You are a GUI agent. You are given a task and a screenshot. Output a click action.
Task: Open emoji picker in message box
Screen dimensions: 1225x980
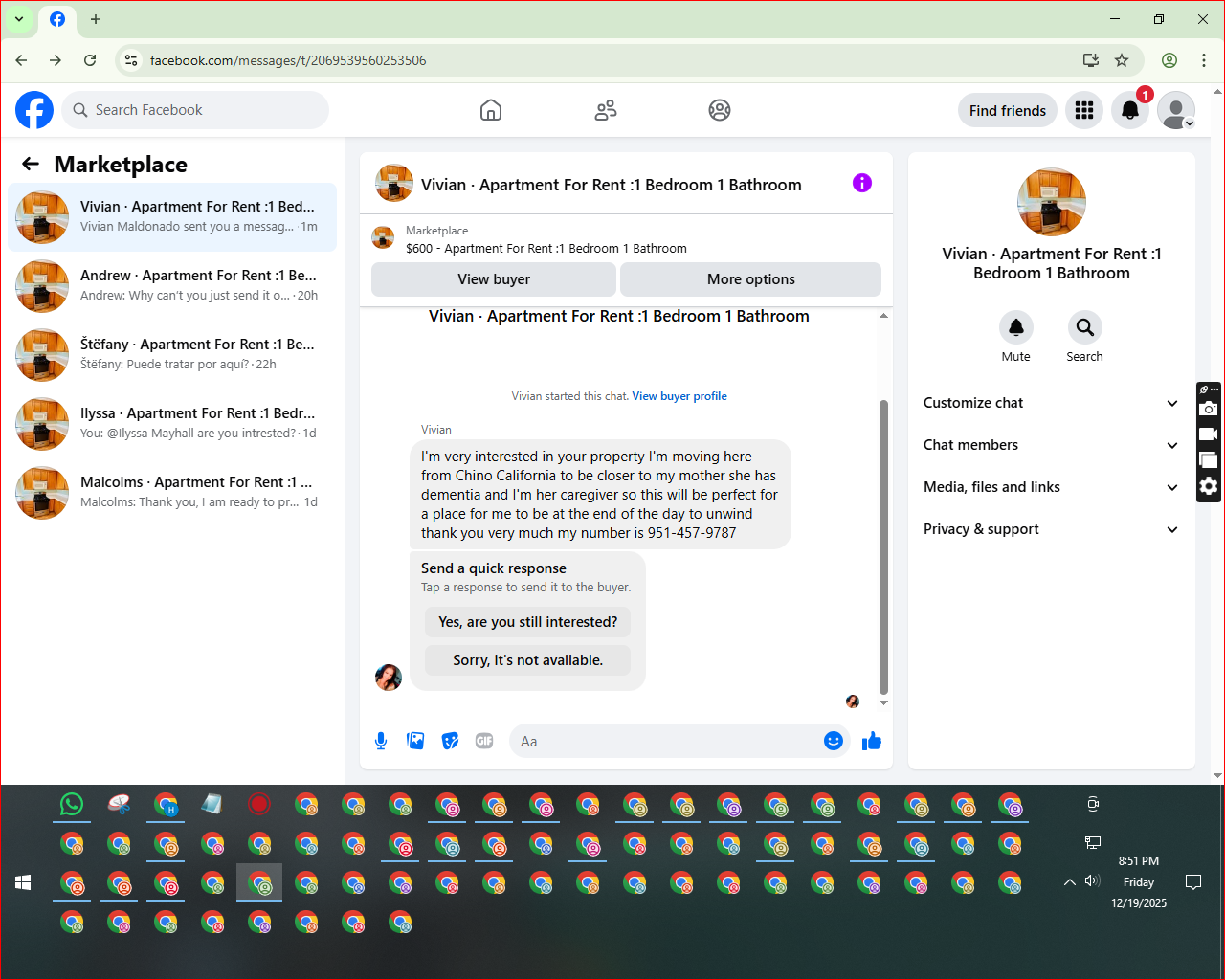pos(834,741)
